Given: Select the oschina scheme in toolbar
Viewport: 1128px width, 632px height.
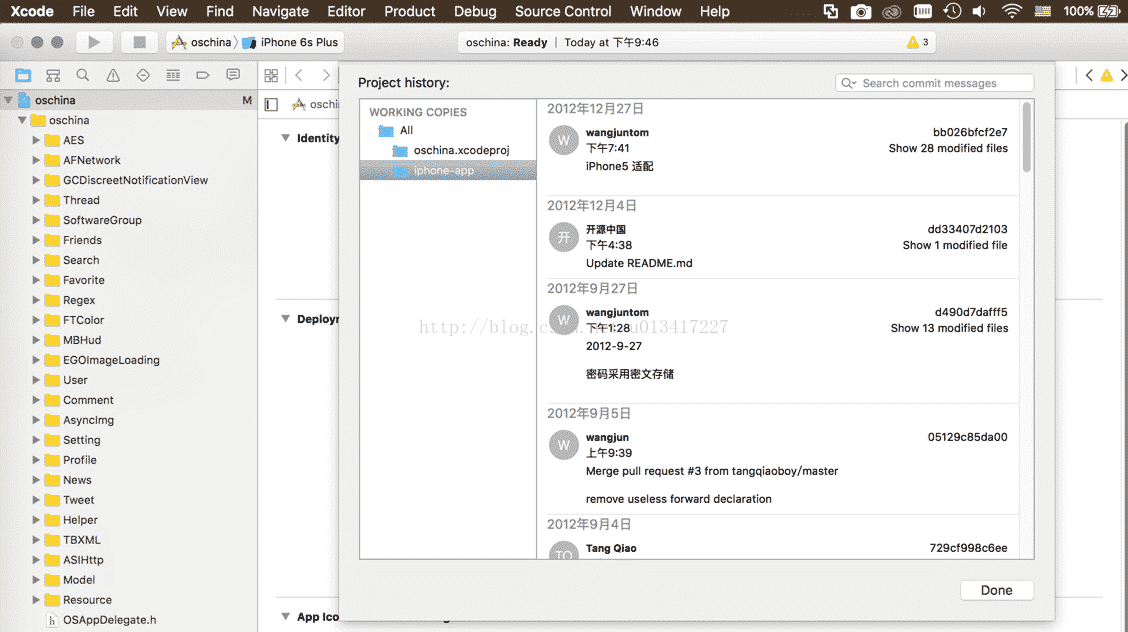Looking at the screenshot, I should [x=201, y=42].
